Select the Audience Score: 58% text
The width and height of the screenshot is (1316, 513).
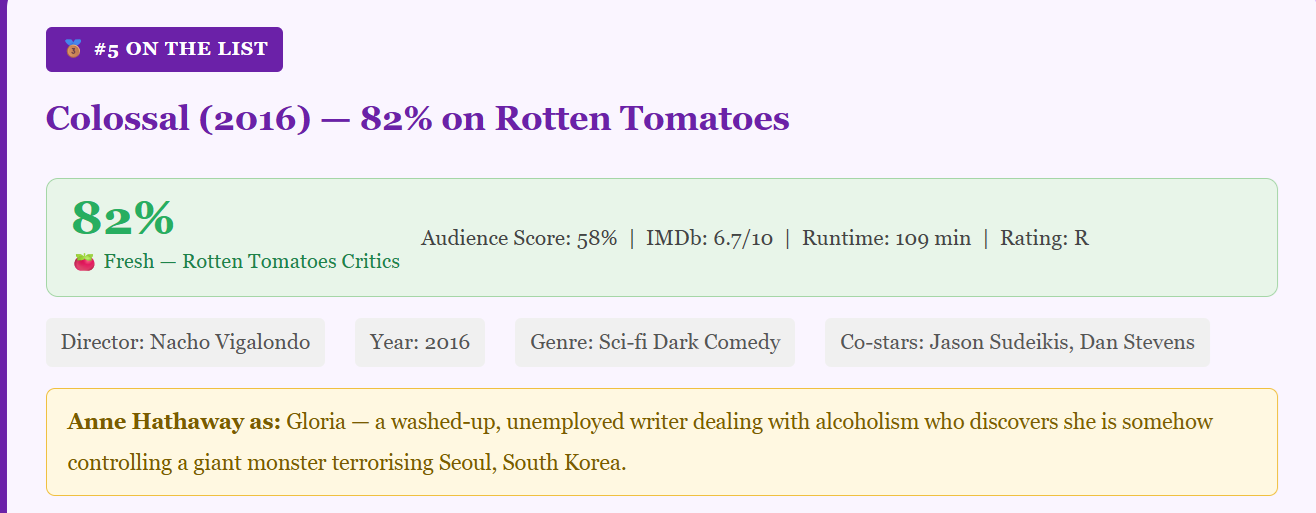(x=518, y=238)
